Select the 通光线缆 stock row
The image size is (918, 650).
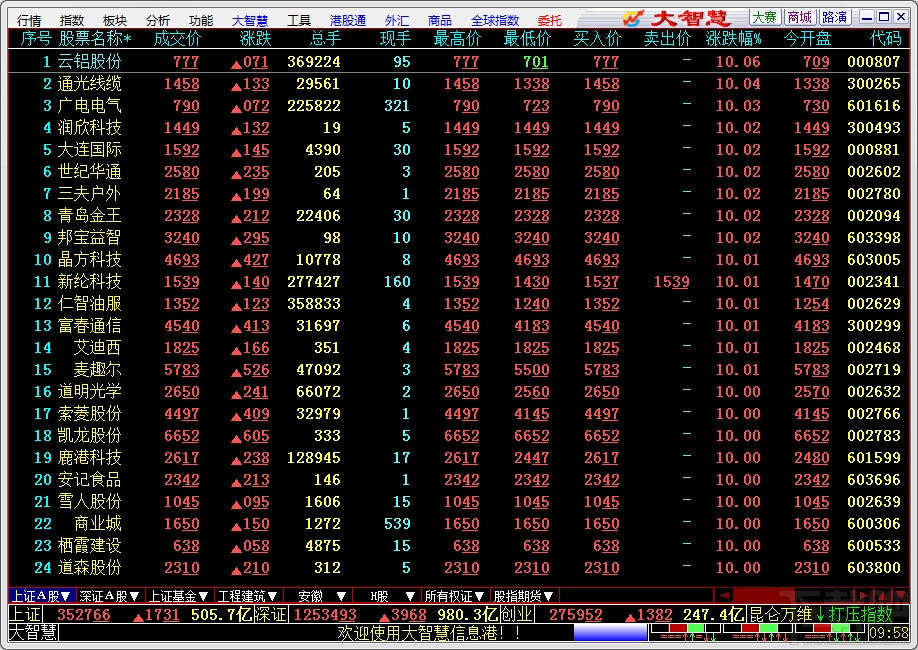coord(459,84)
